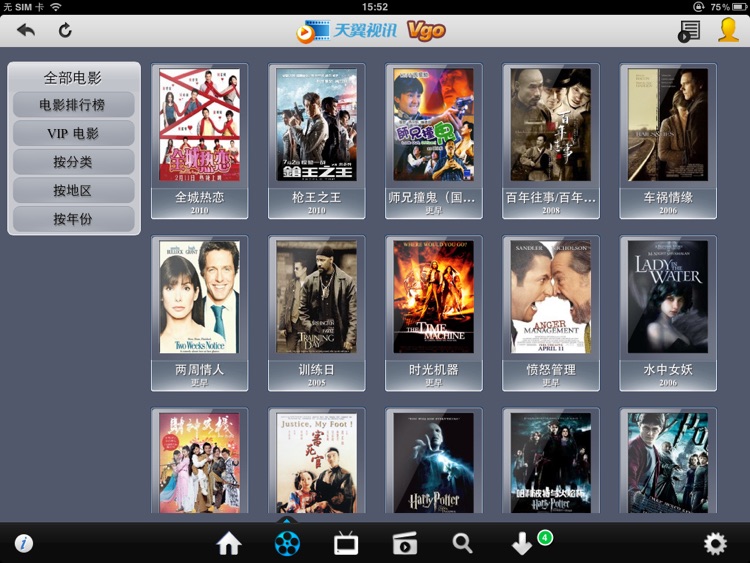Open the Training Day poster
The image size is (750, 563).
[317, 297]
